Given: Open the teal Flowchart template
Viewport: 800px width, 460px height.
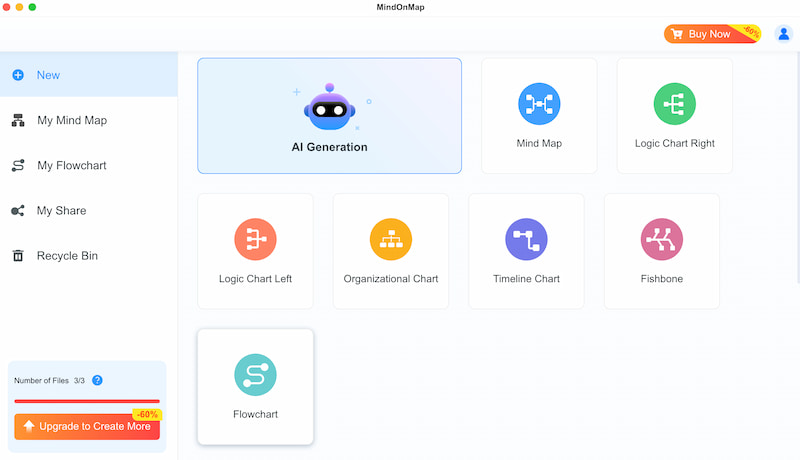Looking at the screenshot, I should (x=255, y=387).
